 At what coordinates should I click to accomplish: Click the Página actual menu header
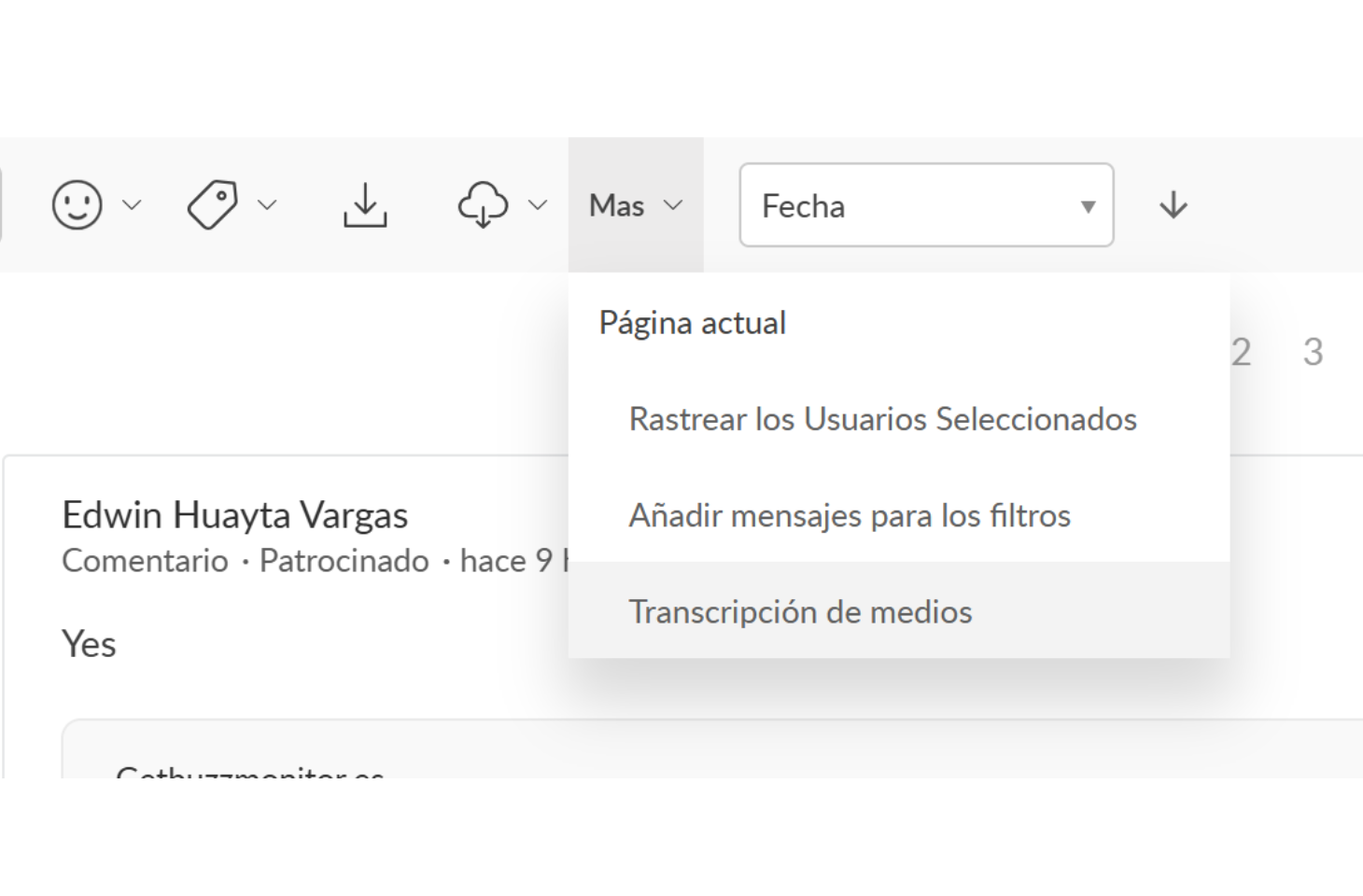tap(692, 323)
